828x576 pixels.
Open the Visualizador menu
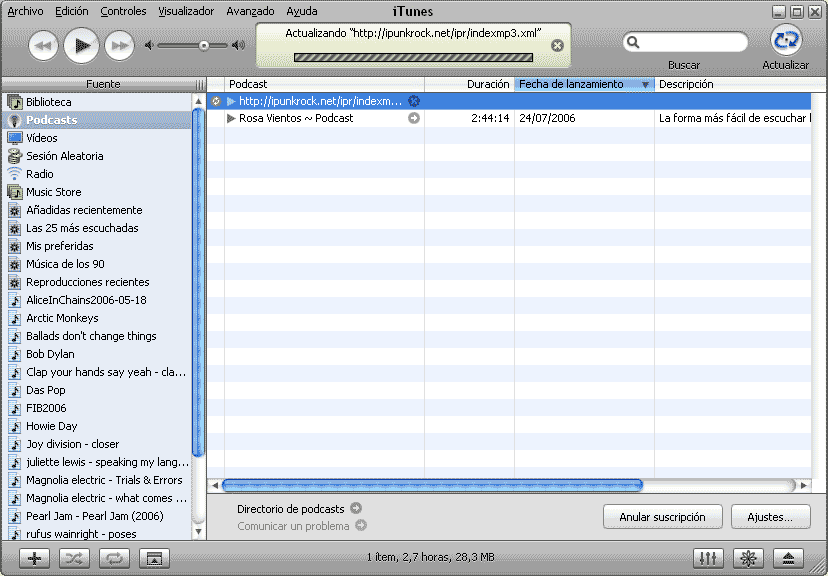click(186, 11)
